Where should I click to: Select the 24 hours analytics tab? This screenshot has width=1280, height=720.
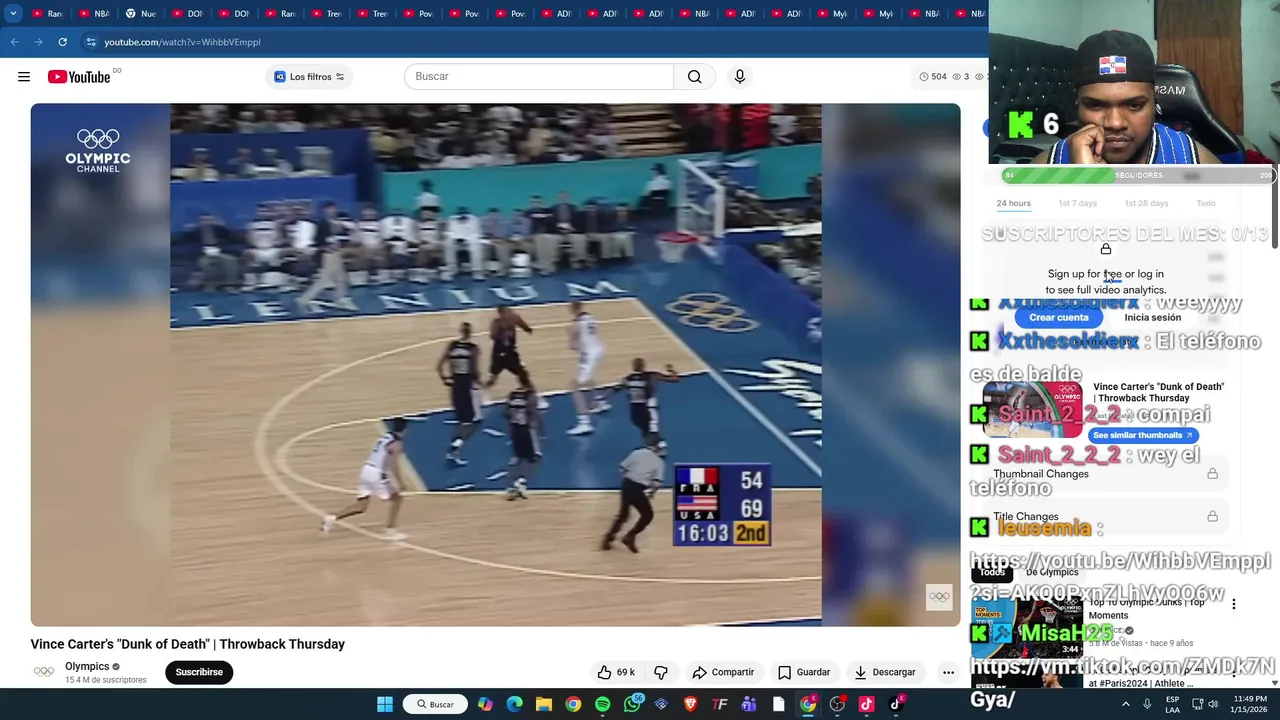pos(1013,203)
